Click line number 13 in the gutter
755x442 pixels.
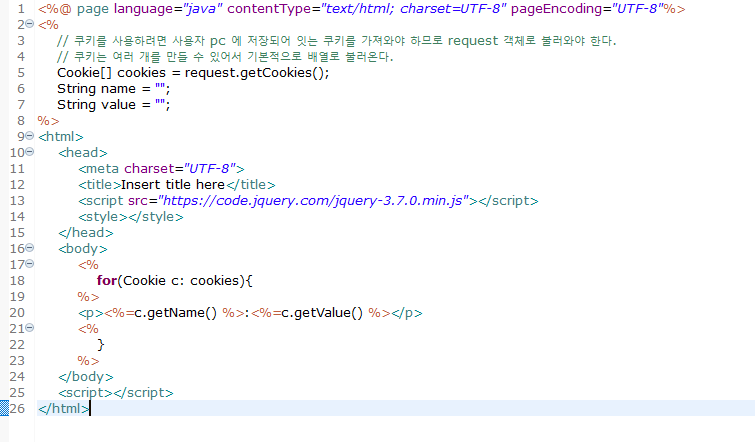tap(17, 201)
